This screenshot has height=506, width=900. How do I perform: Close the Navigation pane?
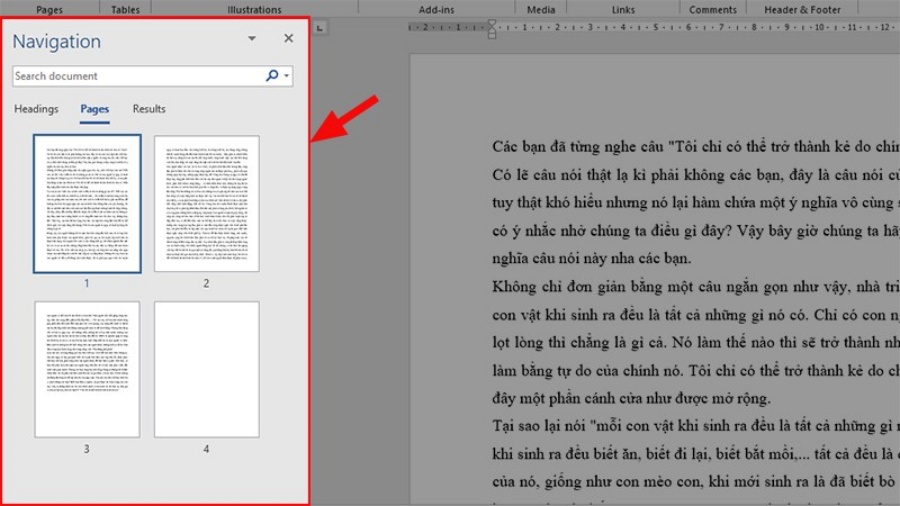tap(288, 39)
